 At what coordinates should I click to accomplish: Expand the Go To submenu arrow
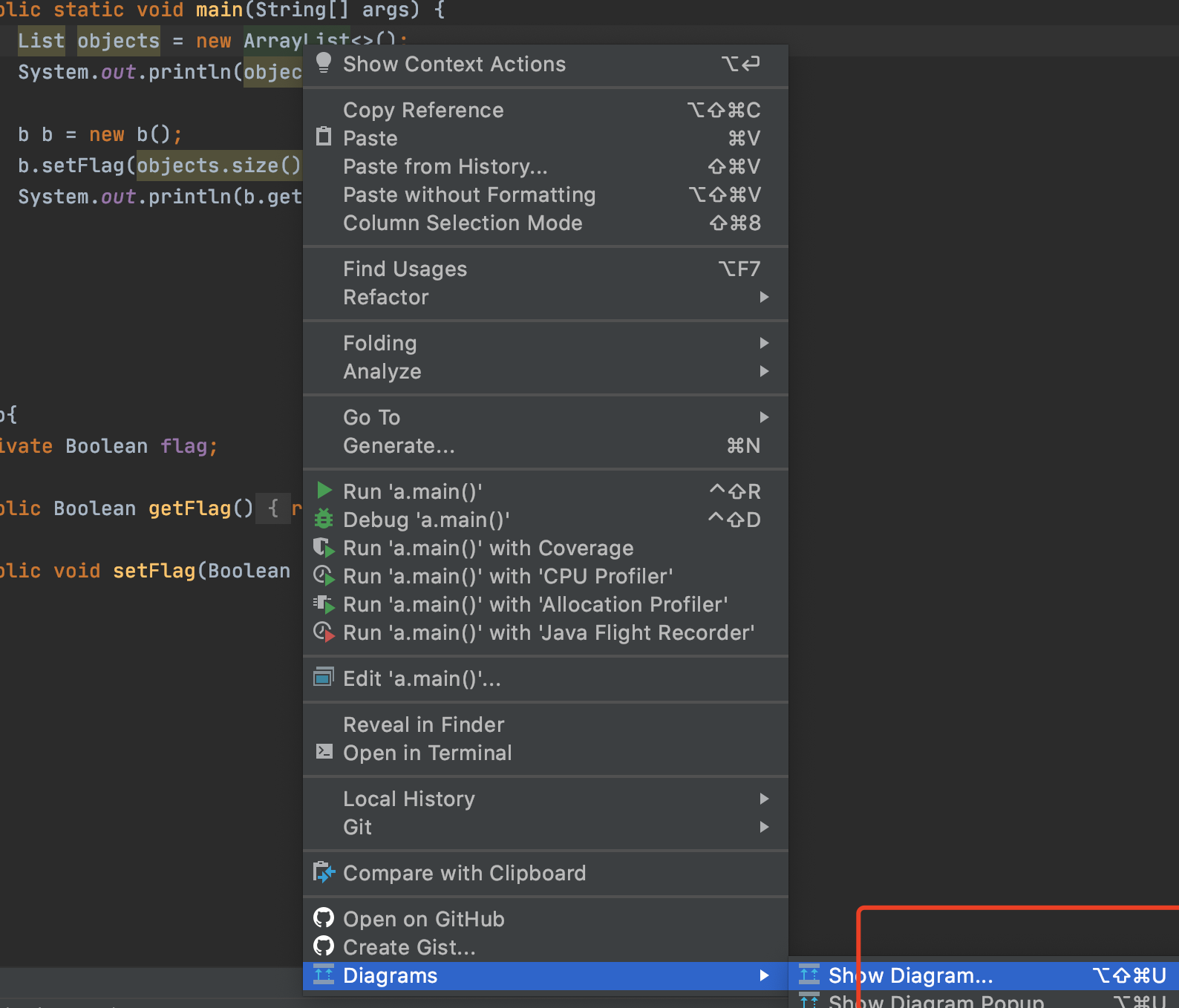click(x=764, y=417)
